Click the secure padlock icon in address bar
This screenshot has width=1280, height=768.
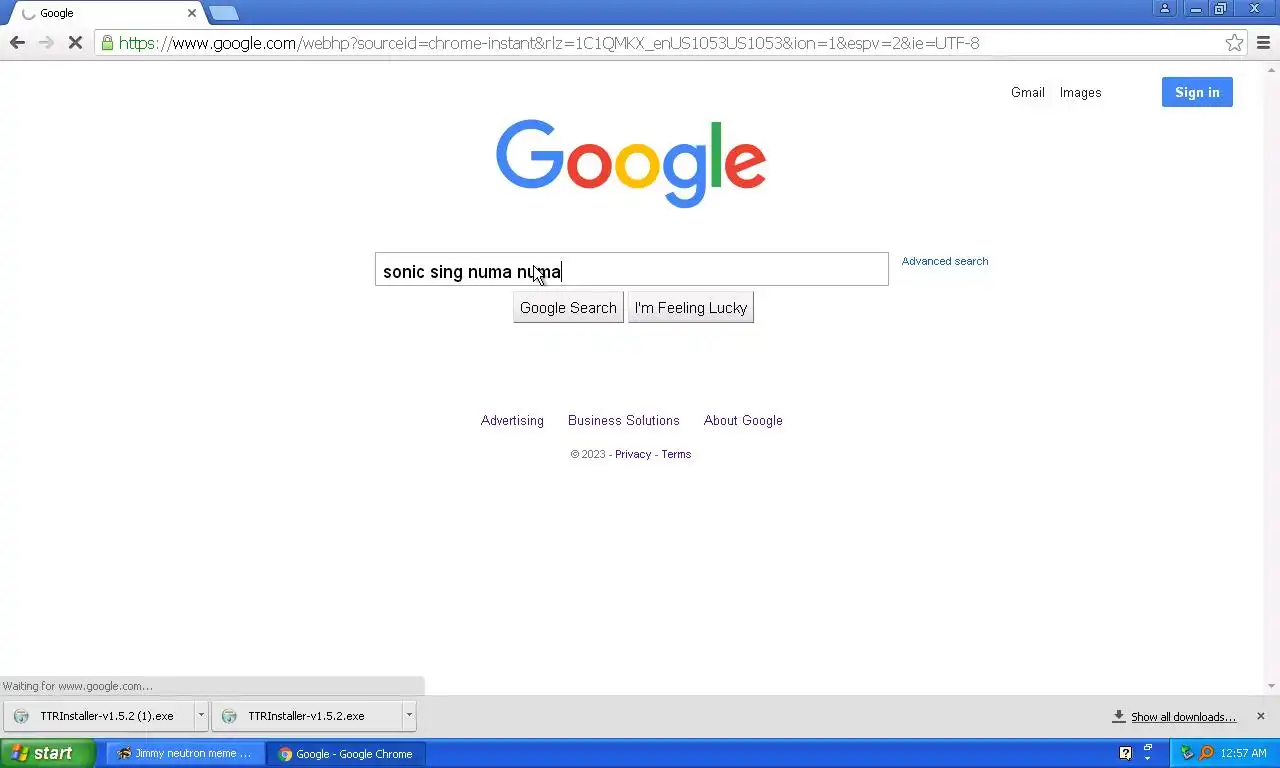click(107, 43)
